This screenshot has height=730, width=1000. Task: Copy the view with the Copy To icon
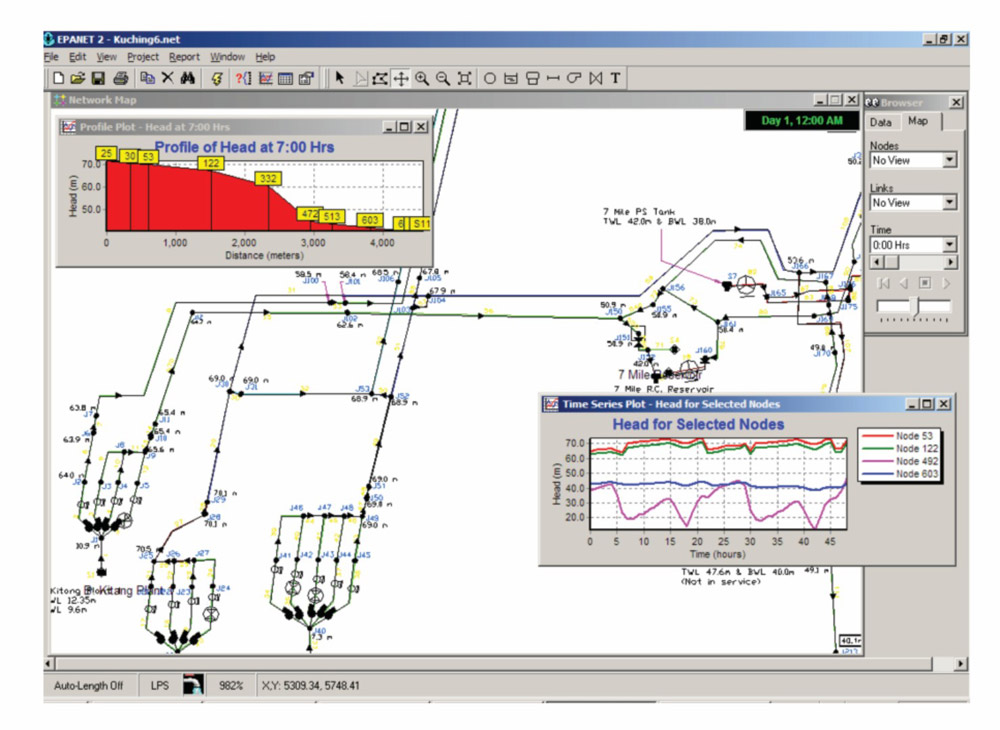click(147, 78)
